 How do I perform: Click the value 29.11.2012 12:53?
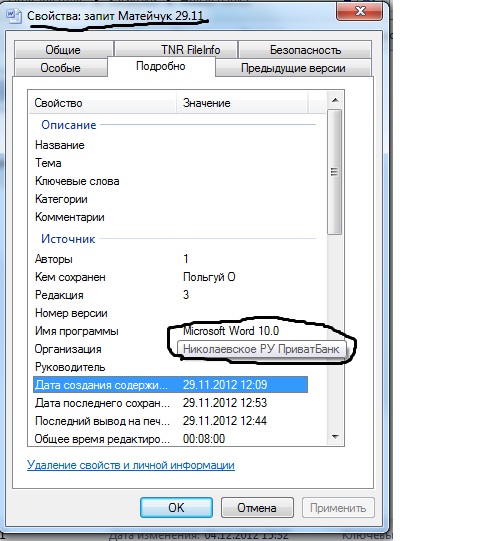click(225, 403)
